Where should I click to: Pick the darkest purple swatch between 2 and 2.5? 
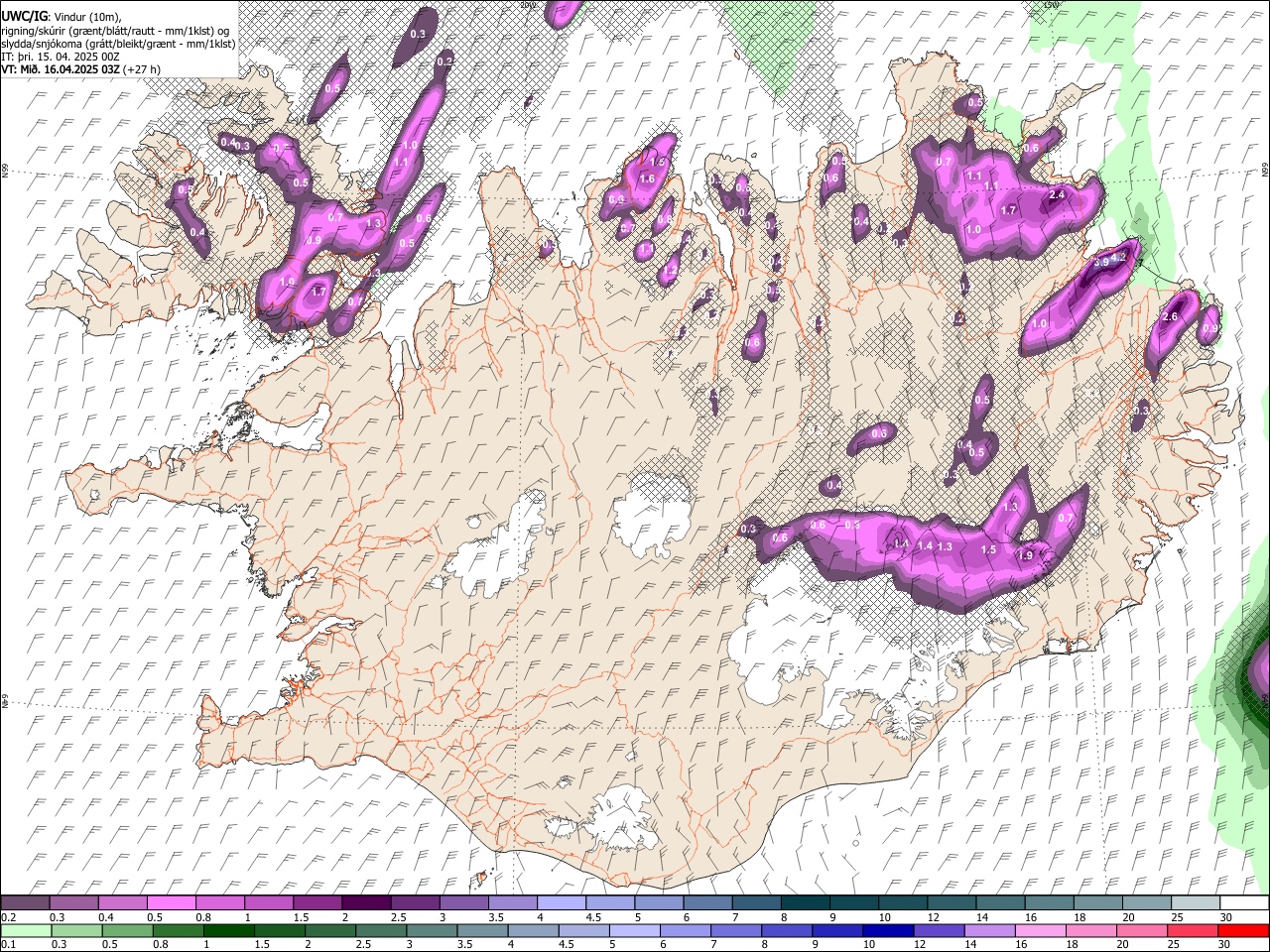[x=366, y=902]
